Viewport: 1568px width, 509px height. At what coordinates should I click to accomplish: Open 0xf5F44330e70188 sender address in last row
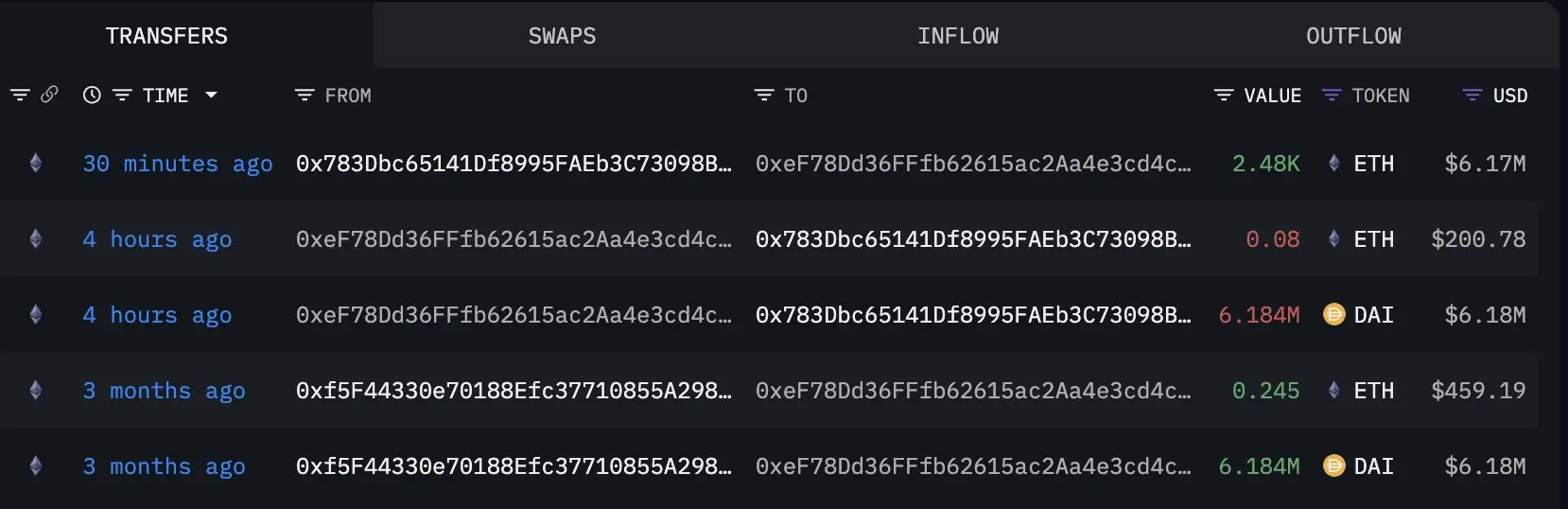(514, 466)
